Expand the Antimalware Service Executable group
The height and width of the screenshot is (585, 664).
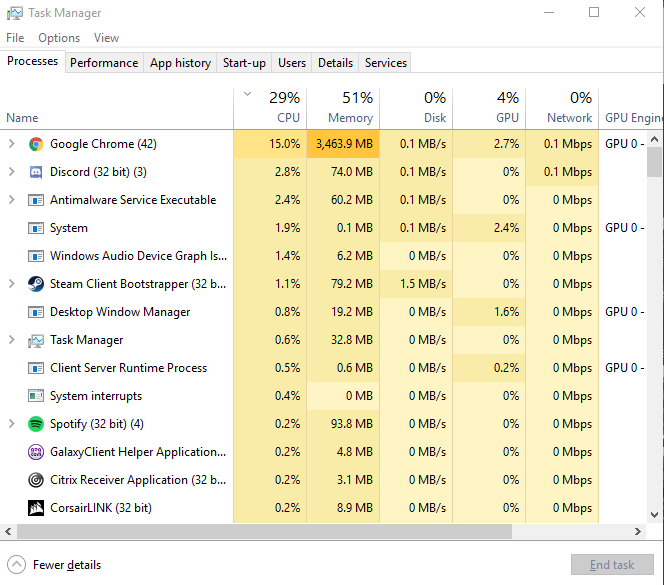pos(12,200)
